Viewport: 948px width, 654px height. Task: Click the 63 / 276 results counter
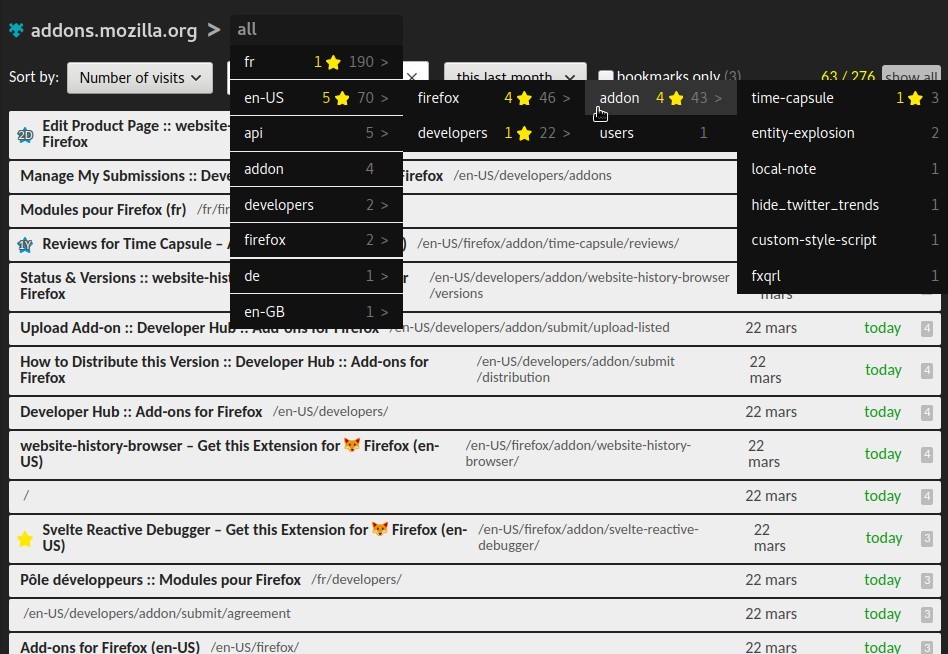[x=848, y=76]
